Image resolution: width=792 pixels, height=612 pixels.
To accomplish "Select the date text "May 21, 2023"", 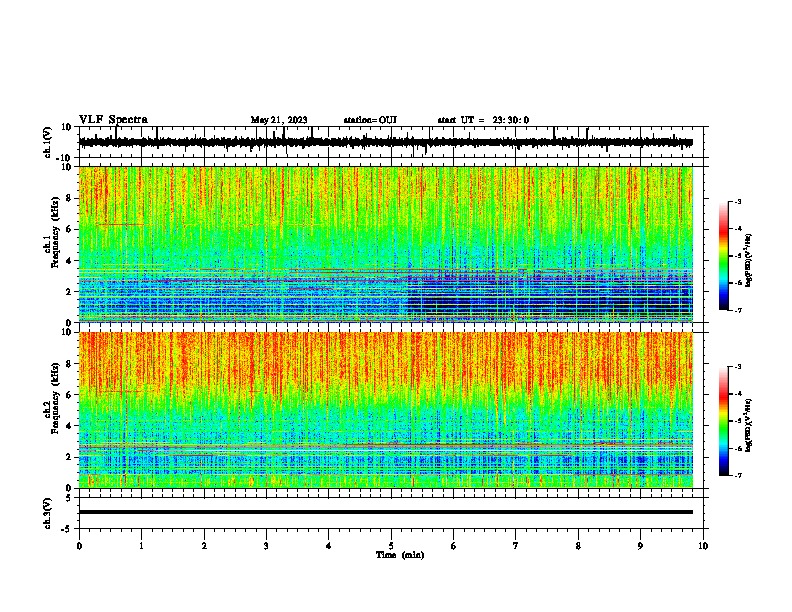I will [279, 120].
